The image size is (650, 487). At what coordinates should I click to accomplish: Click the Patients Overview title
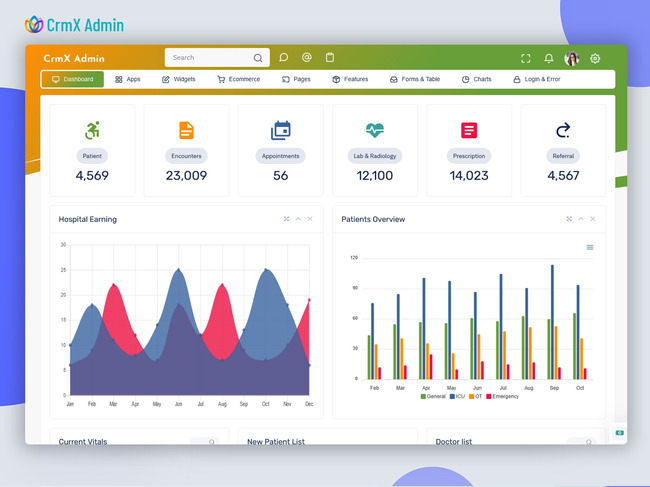point(373,219)
